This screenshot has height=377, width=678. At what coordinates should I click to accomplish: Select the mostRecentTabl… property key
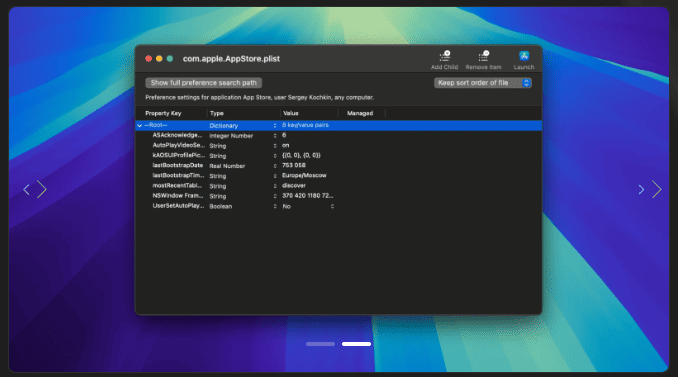tap(177, 185)
